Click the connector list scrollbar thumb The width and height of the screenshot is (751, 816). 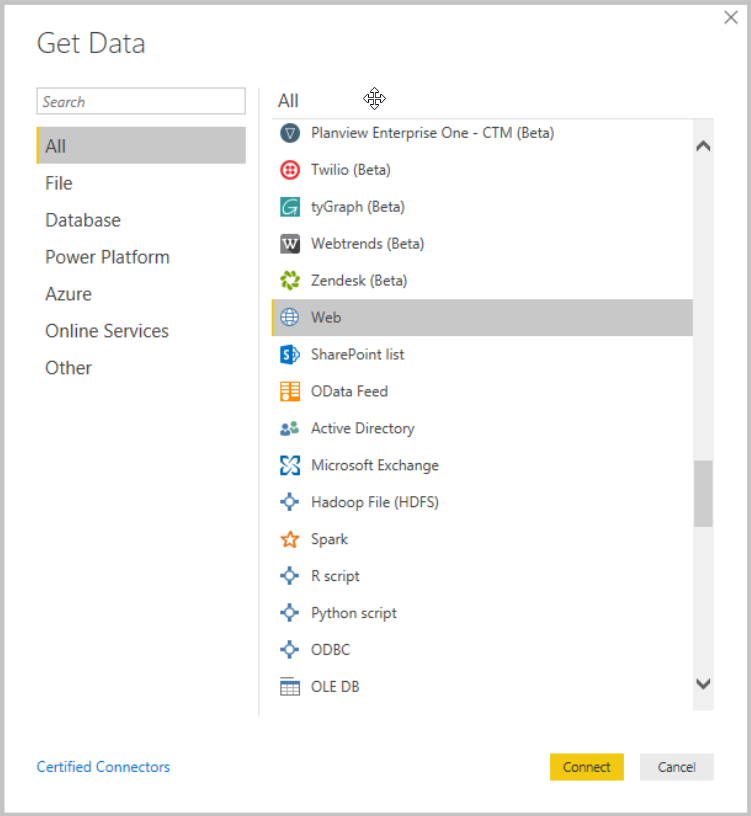[703, 492]
